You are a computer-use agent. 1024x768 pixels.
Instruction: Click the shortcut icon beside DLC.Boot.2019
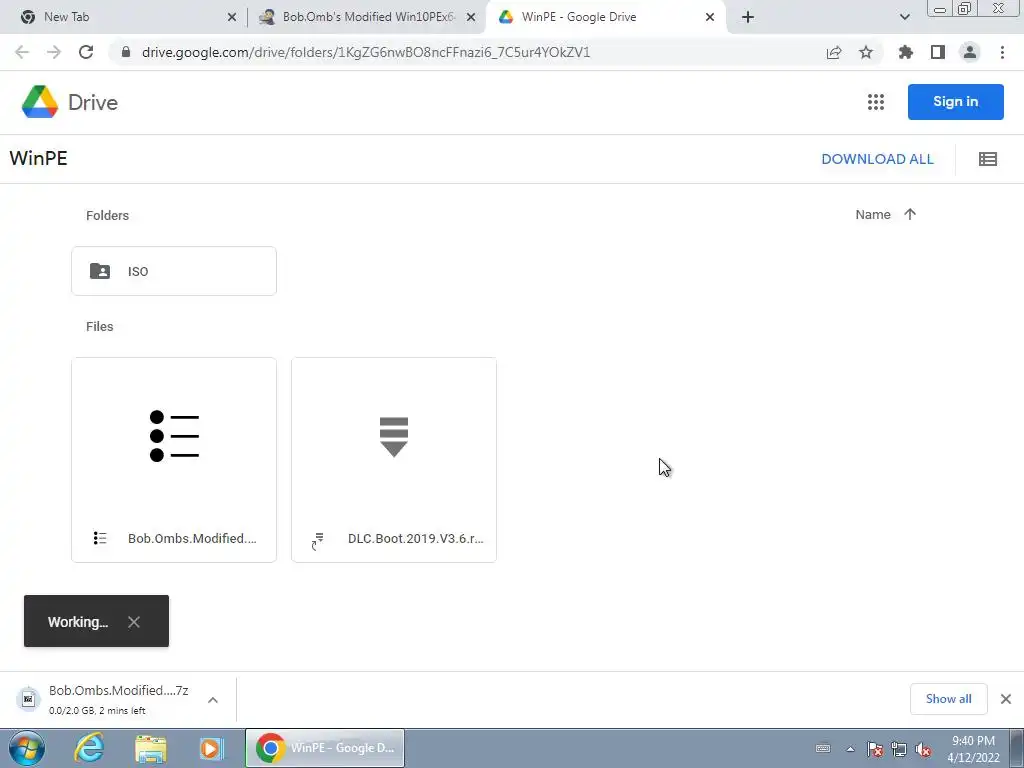(318, 541)
